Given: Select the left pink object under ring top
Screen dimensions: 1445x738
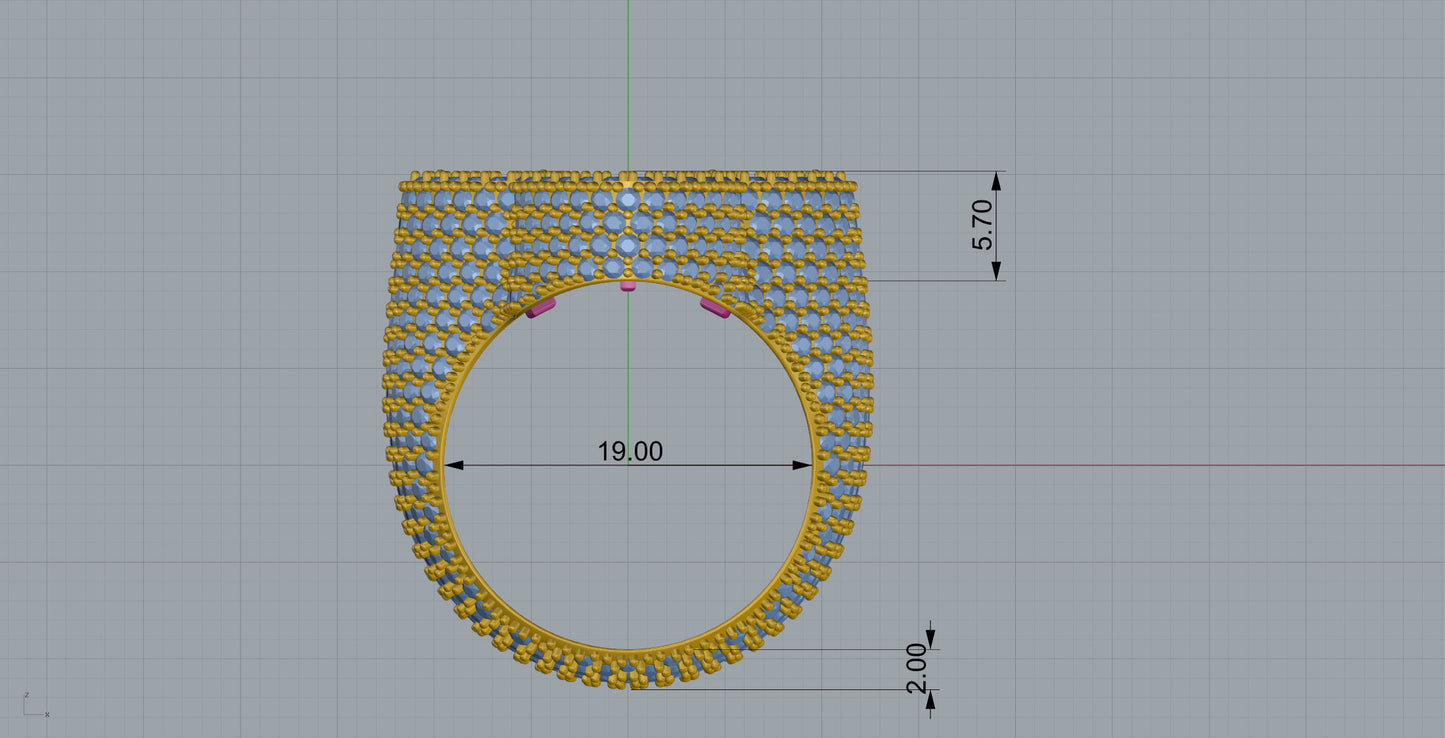Looking at the screenshot, I should click(541, 308).
